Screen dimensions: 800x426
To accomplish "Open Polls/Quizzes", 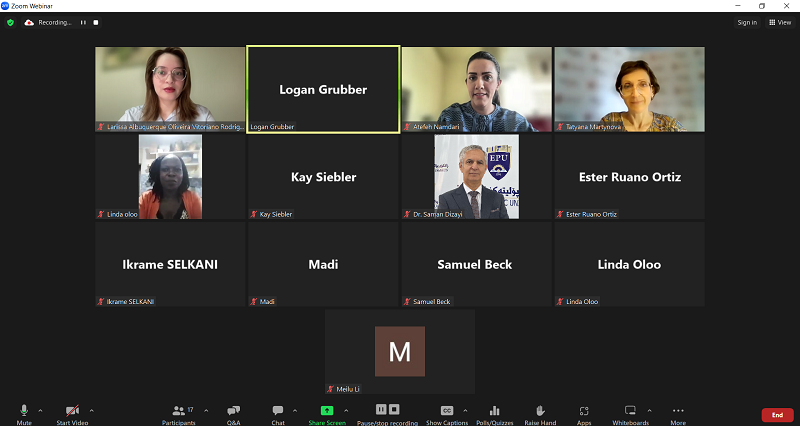I will [x=494, y=411].
